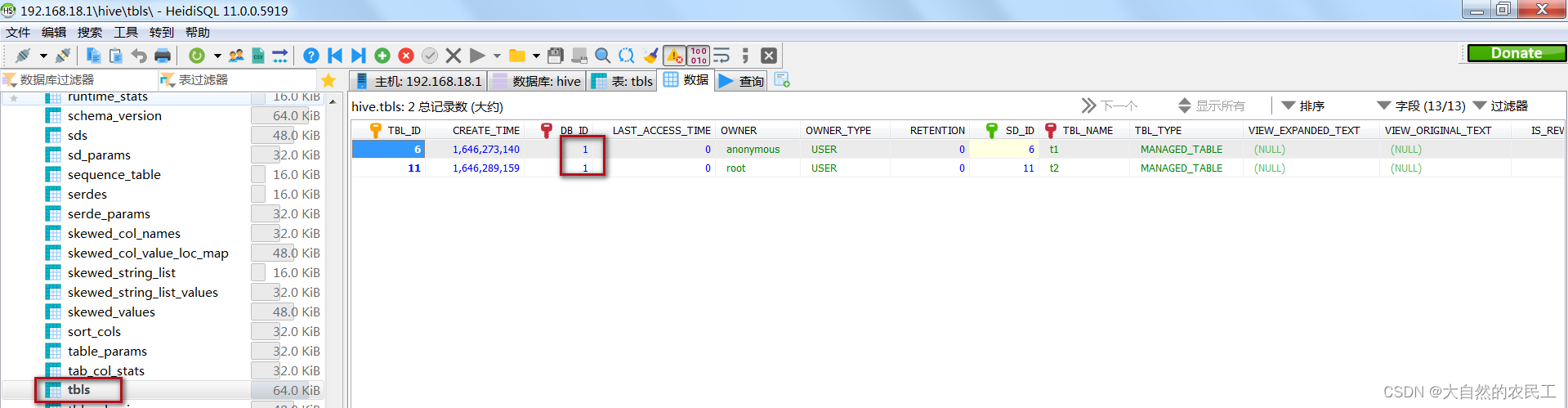
Task: Disconnect session with the unplug icon
Action: (x=62, y=56)
